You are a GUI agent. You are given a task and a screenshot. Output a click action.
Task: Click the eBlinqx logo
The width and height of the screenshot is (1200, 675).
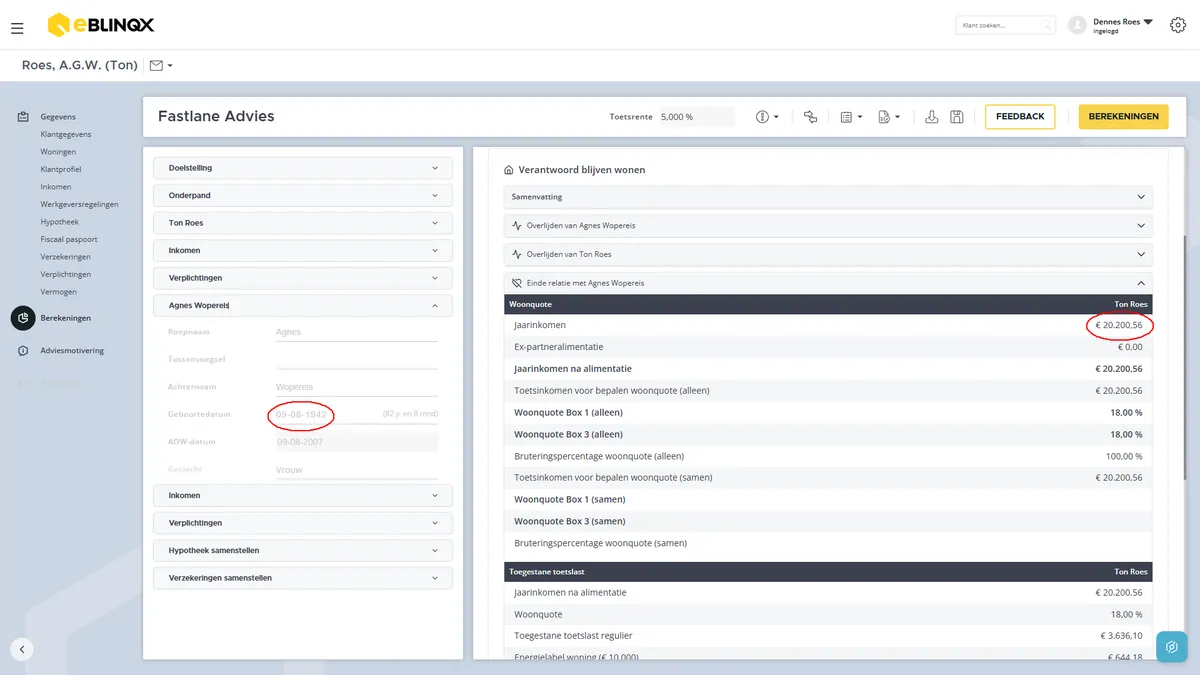point(101,25)
